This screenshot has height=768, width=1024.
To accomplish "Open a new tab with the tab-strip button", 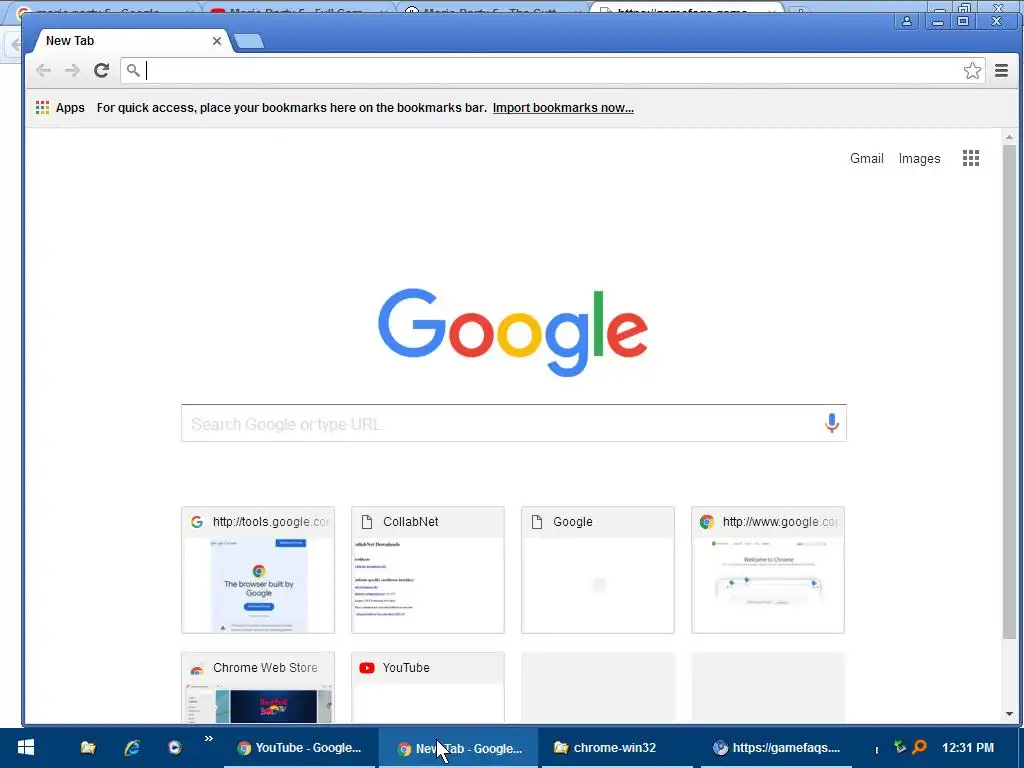I will [x=249, y=41].
